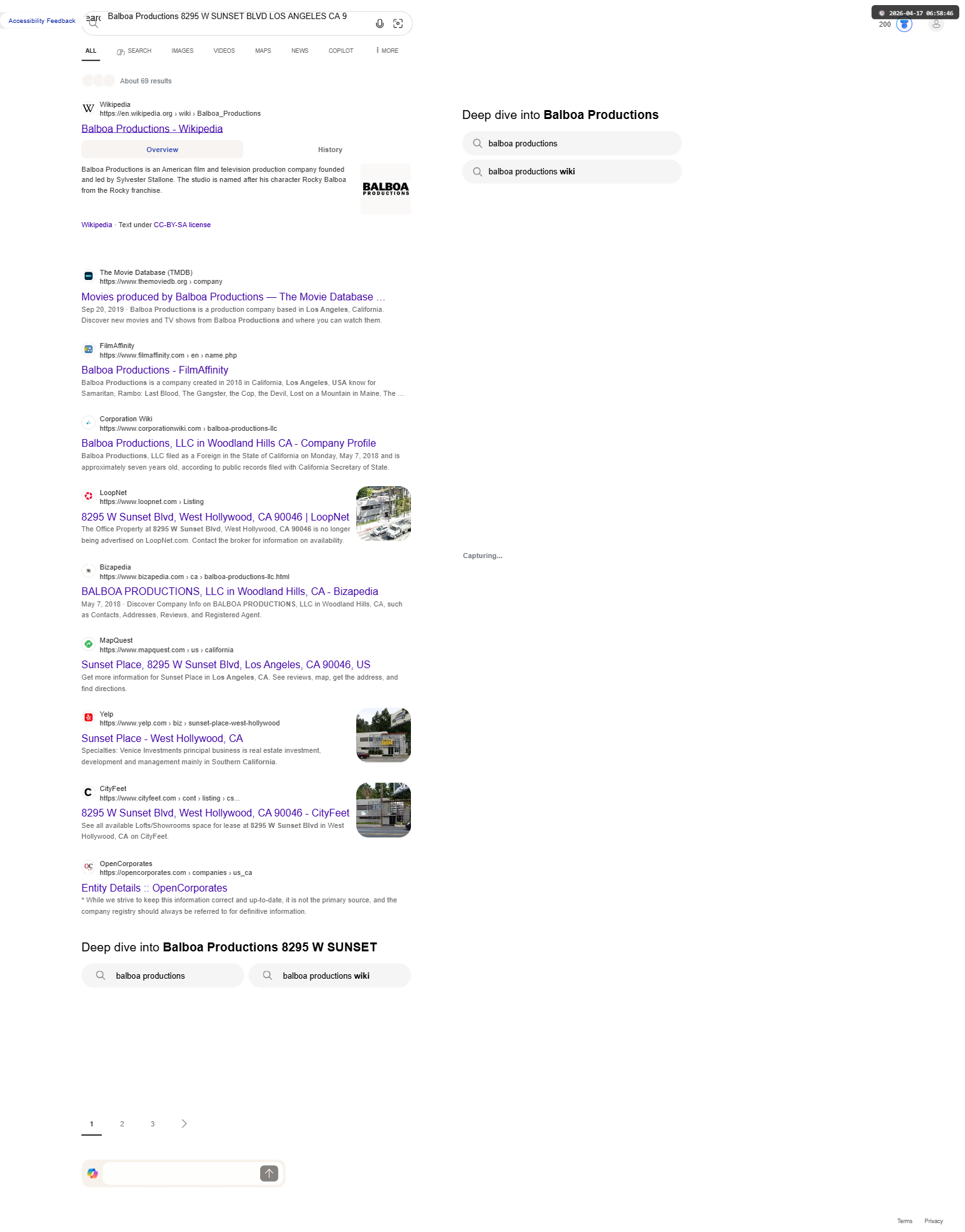Open the TMDB Movies produced by Balboa result

point(233,297)
